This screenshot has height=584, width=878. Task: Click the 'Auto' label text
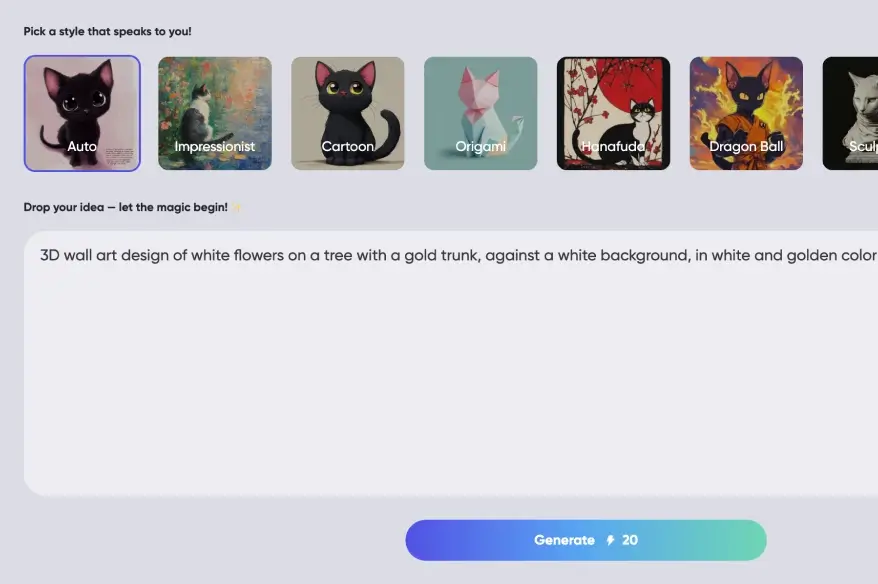coord(82,146)
